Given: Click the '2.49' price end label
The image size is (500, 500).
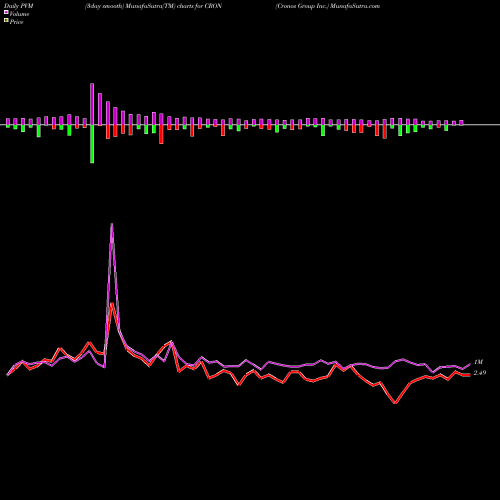Looking at the screenshot, I should click(x=480, y=373).
